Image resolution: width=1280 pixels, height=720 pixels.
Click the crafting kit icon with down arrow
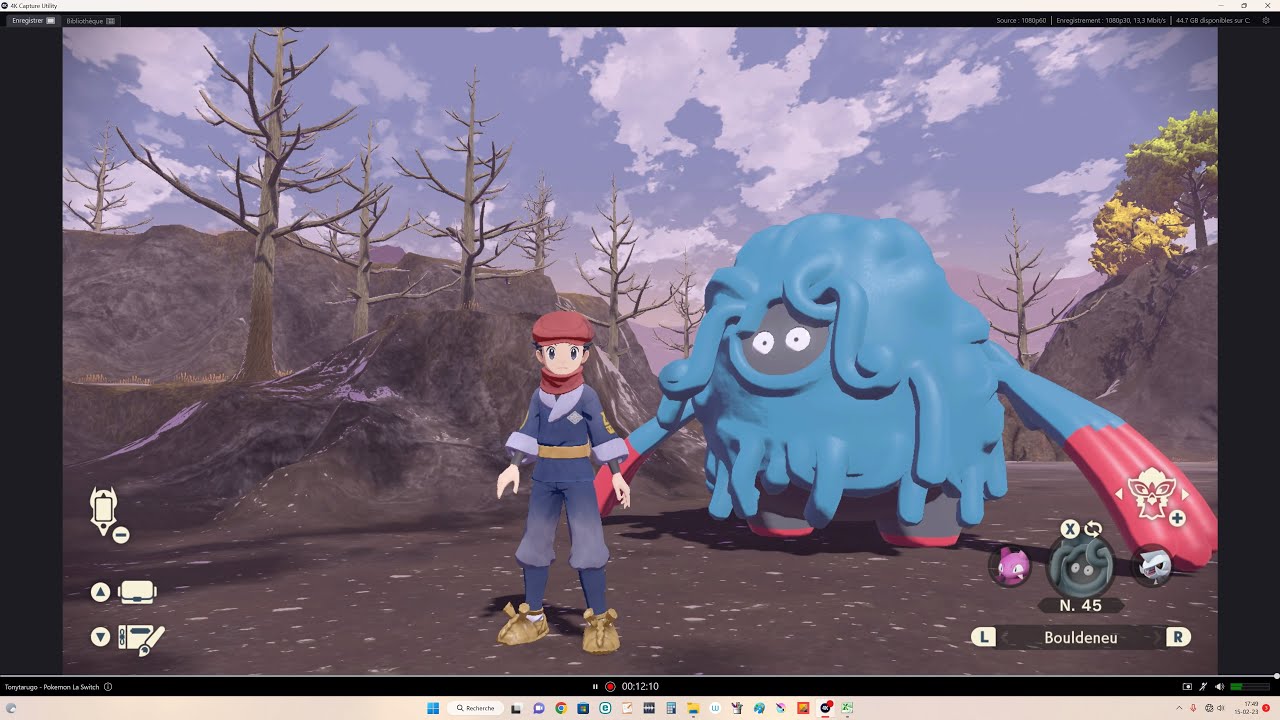pyautogui.click(x=141, y=638)
